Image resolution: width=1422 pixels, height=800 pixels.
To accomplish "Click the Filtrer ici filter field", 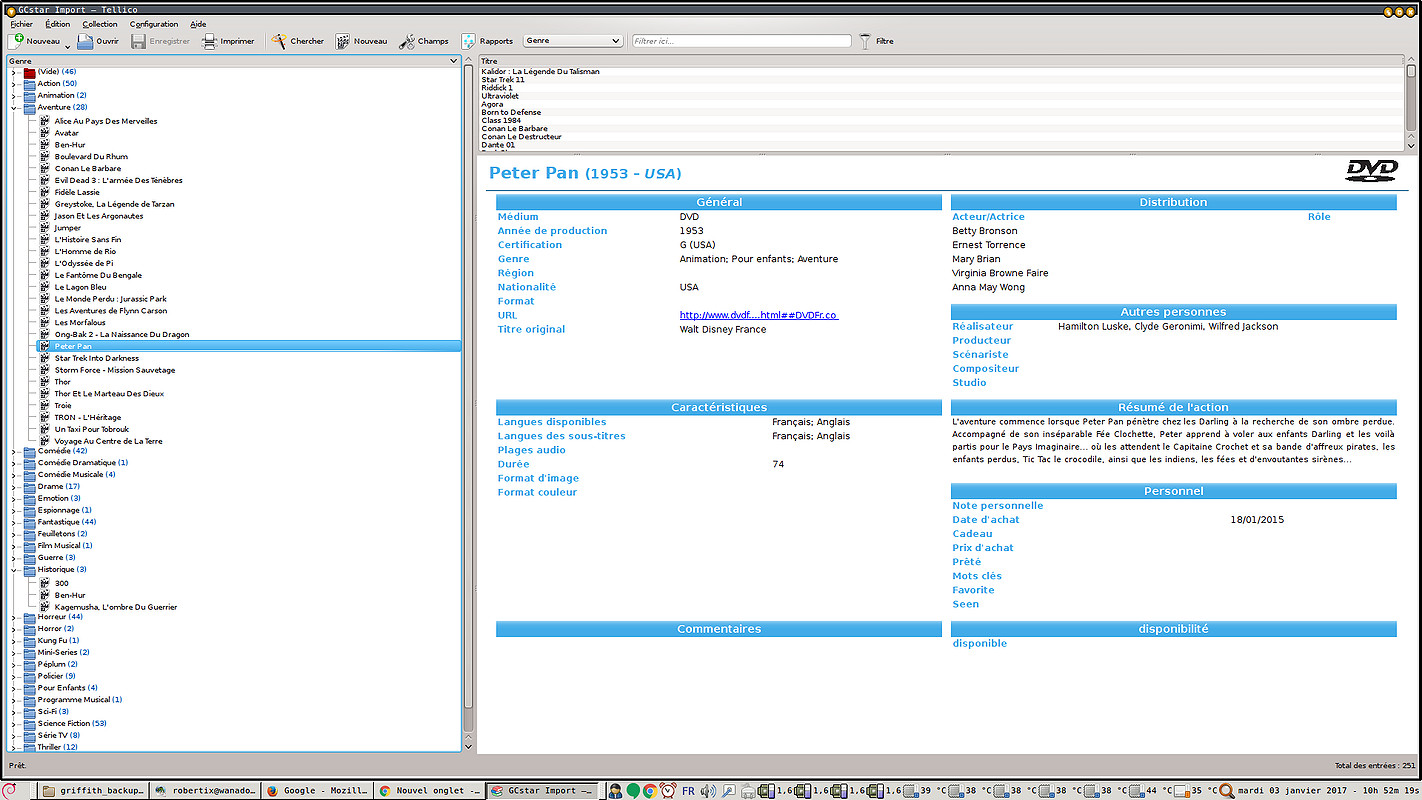I will coord(741,41).
